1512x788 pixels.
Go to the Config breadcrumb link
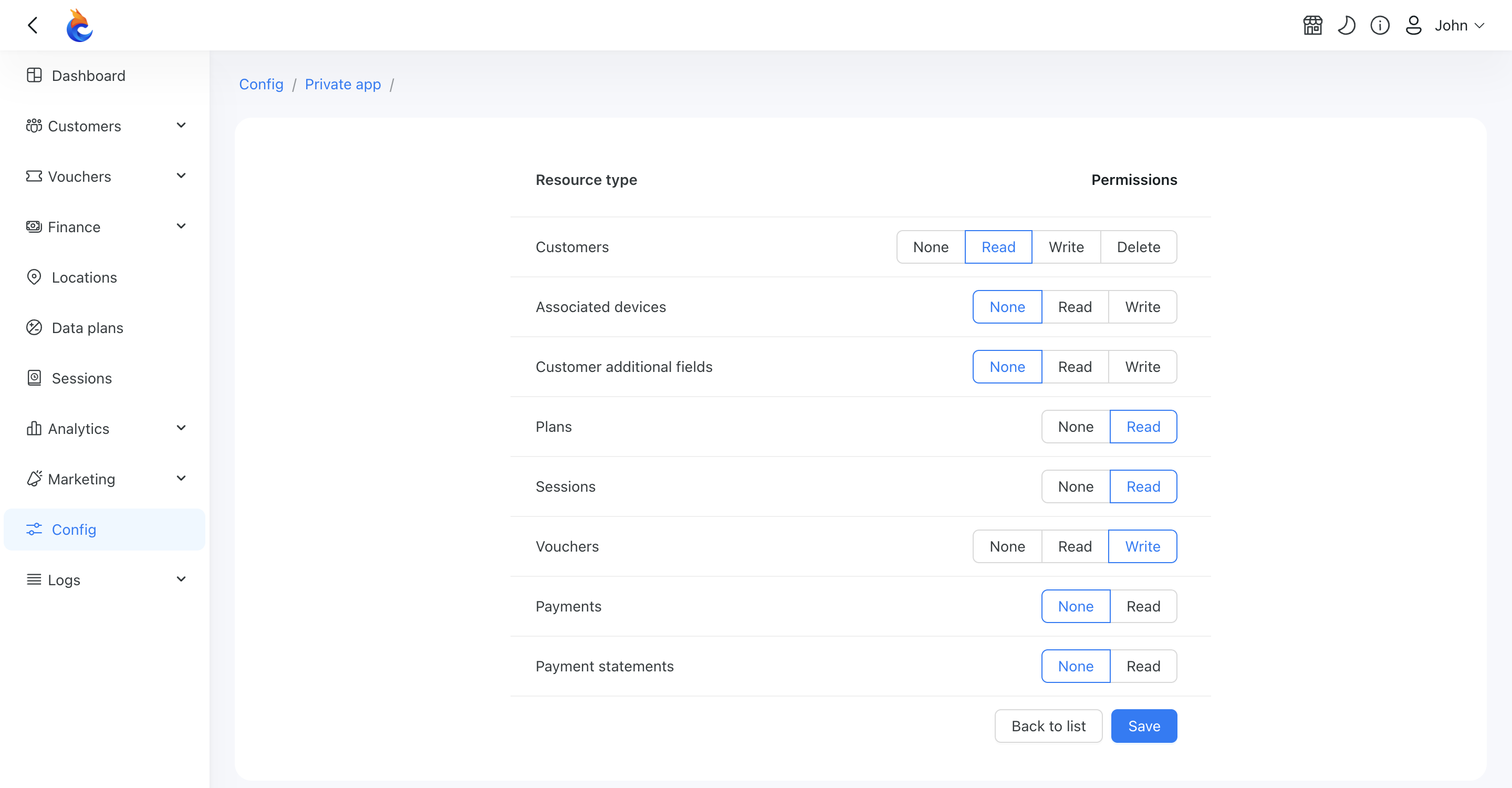tap(261, 85)
